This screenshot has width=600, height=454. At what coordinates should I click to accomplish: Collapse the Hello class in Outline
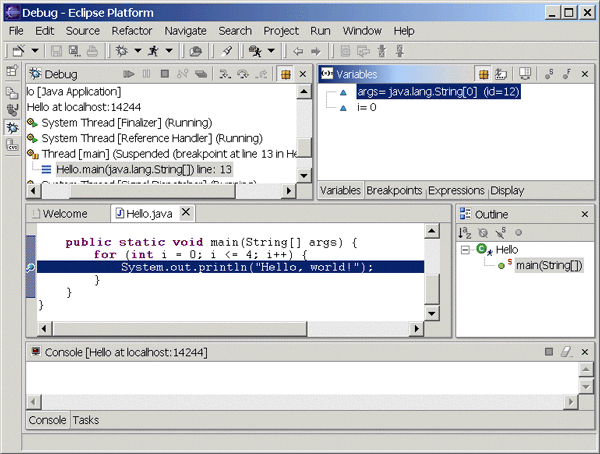[466, 249]
